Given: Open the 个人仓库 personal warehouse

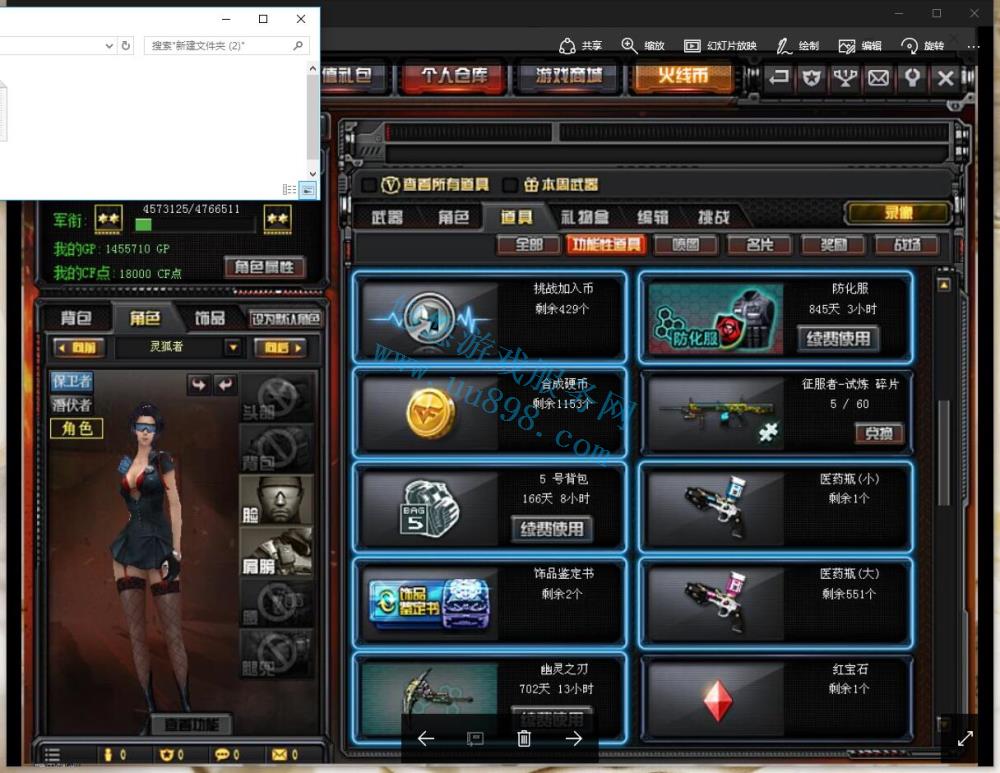Looking at the screenshot, I should coord(453,77).
